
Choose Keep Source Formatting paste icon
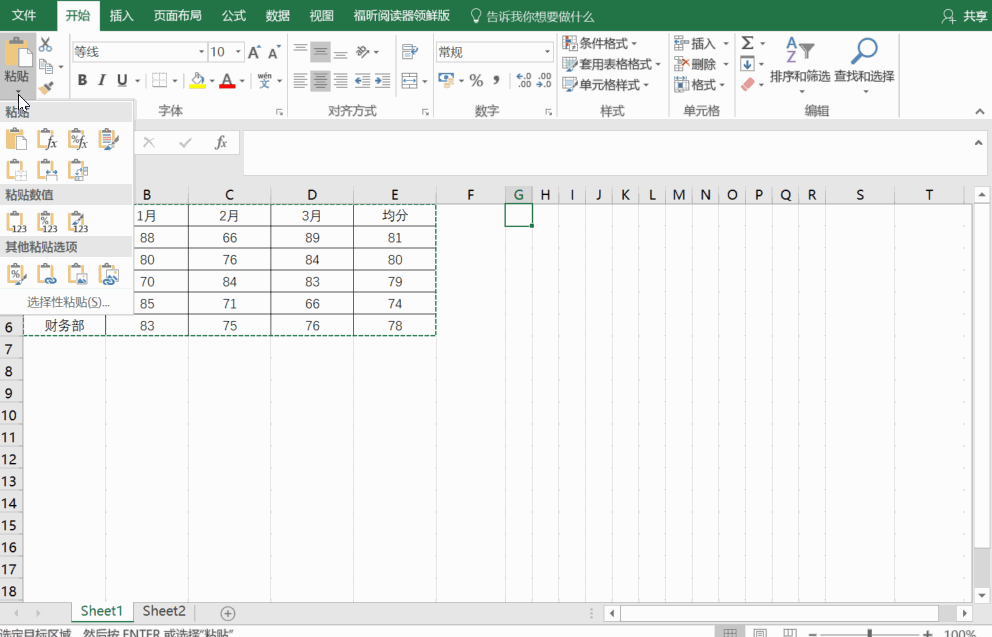click(109, 140)
